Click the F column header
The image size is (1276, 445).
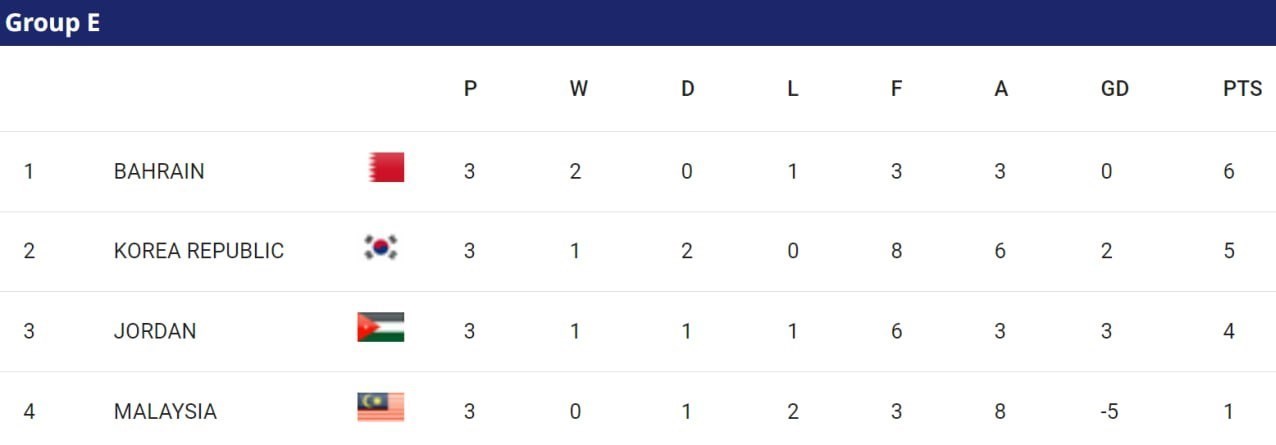click(896, 89)
